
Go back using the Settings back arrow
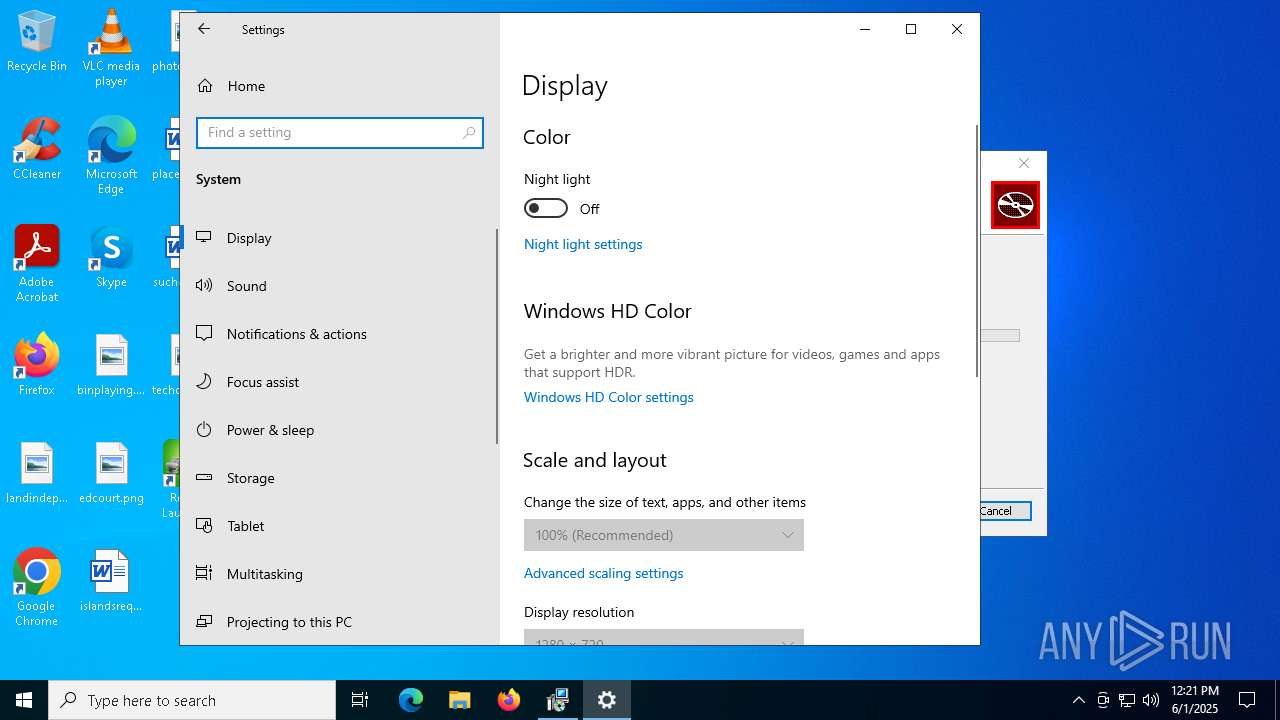[204, 29]
